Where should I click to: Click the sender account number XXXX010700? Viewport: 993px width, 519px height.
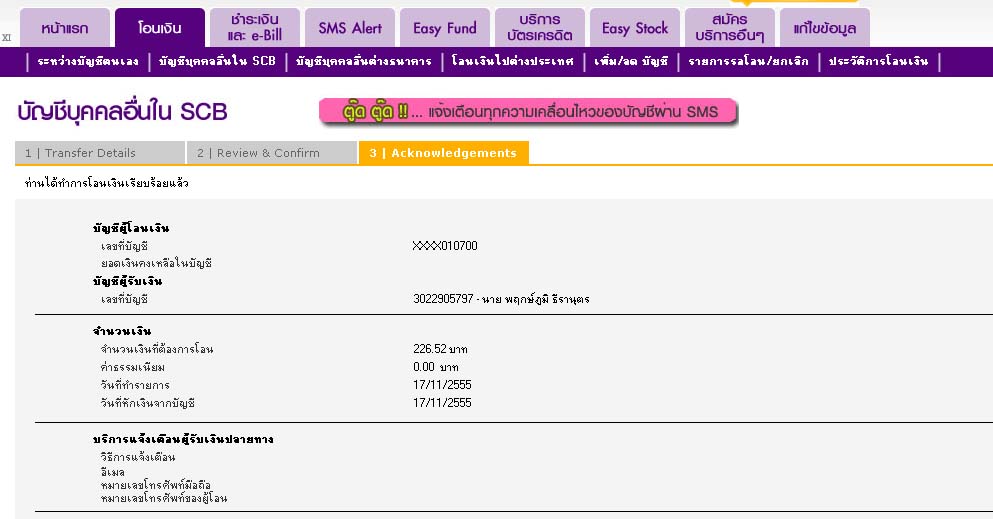click(x=445, y=246)
